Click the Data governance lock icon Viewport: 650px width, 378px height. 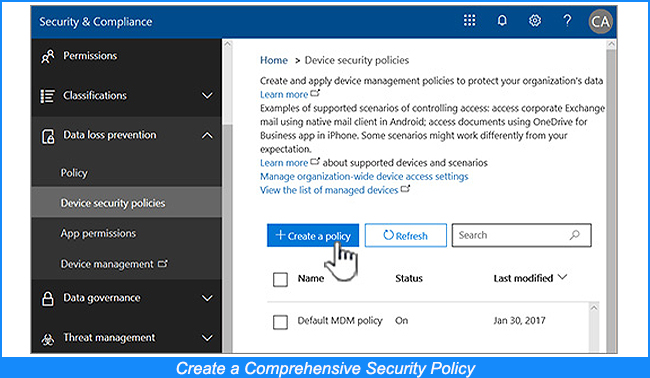point(48,298)
